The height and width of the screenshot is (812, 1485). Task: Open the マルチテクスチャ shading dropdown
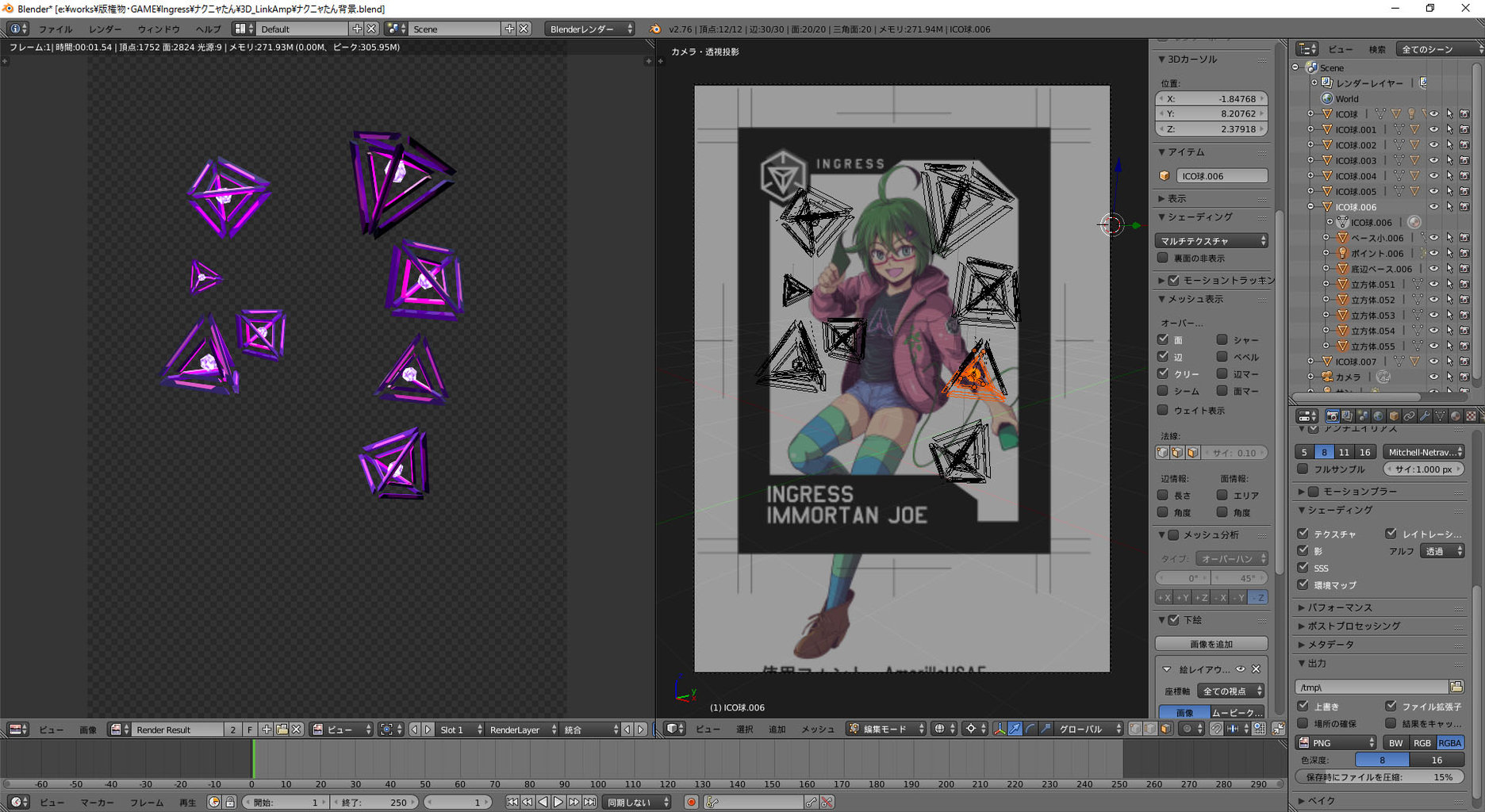[x=1211, y=240]
